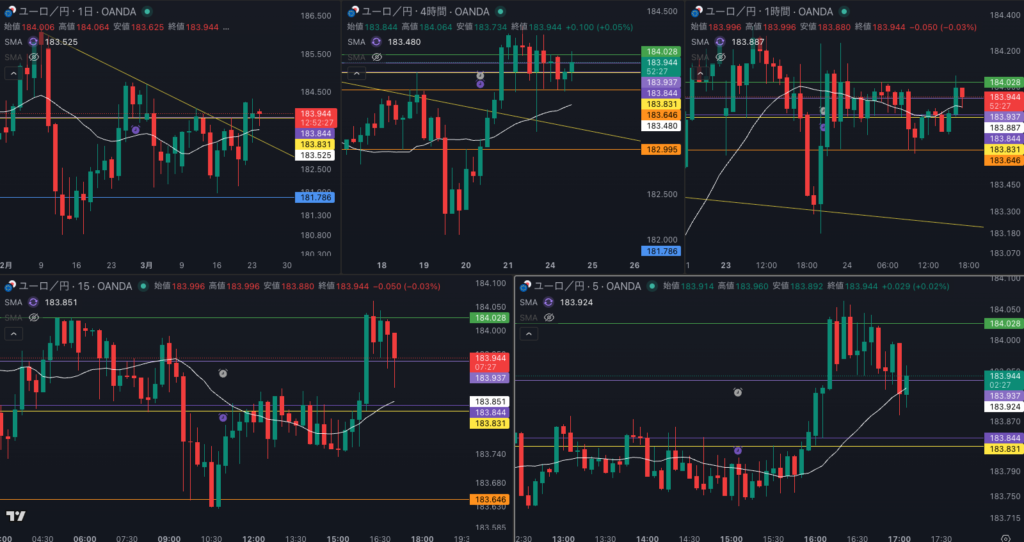Collapse the indicator legend on the daily chart
Image resolution: width=1024 pixels, height=542 pixels.
12,73
